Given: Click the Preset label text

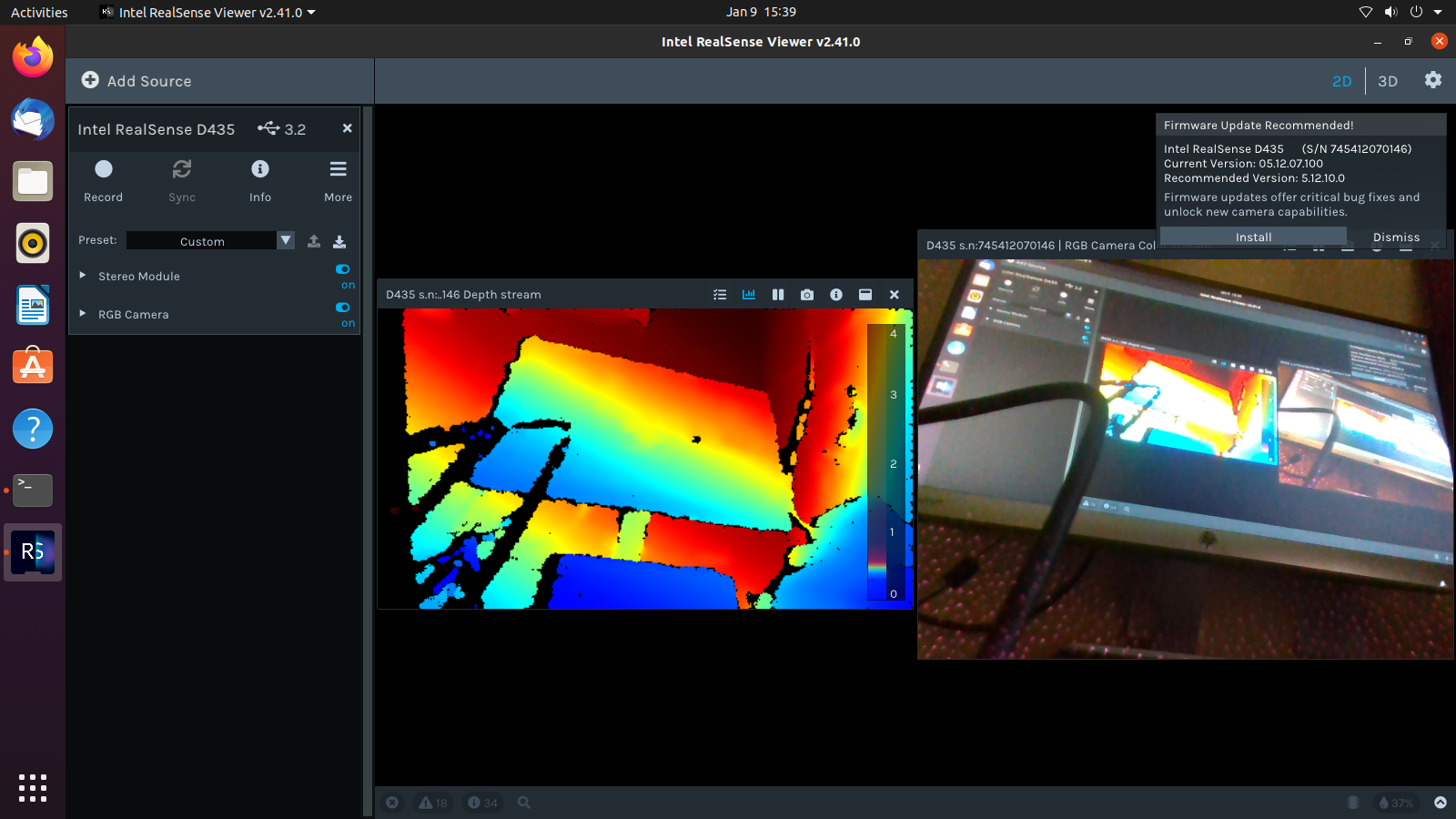Looking at the screenshot, I should coord(97,240).
